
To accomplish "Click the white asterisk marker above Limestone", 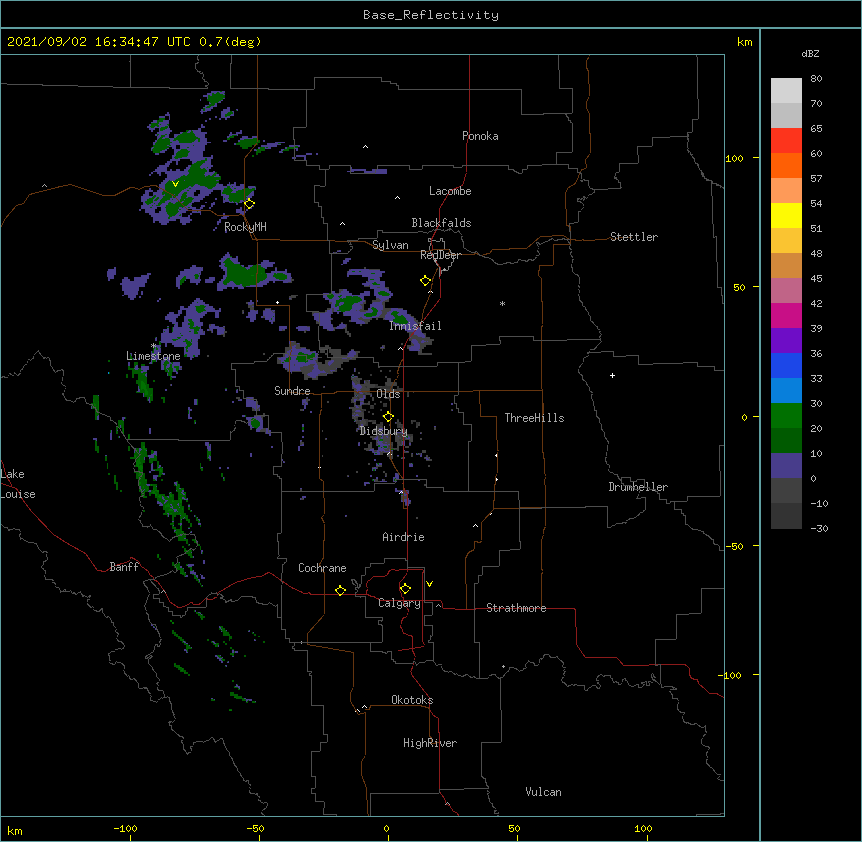I will click(x=153, y=346).
